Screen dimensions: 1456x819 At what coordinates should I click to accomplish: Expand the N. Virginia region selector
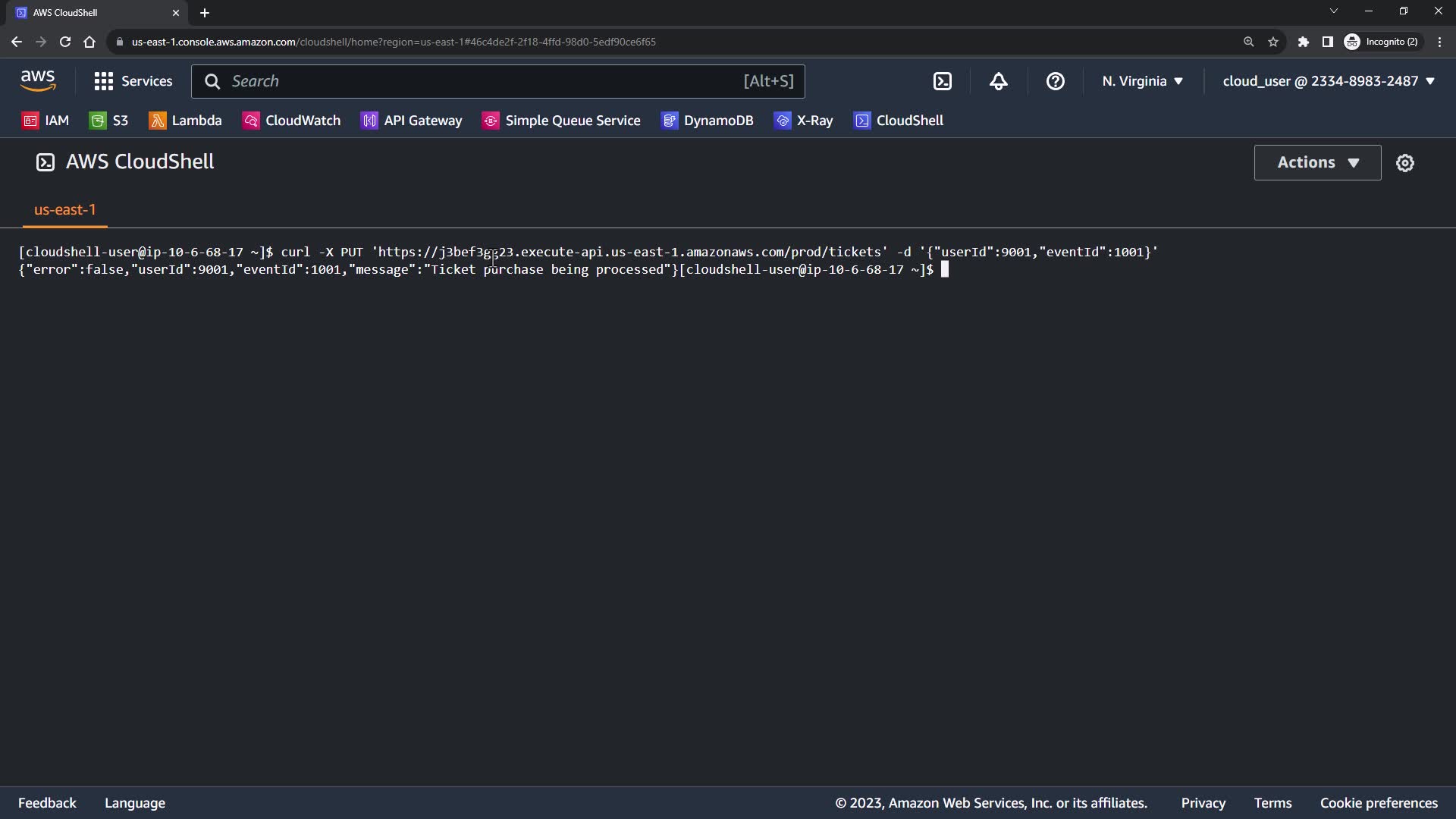tap(1142, 81)
